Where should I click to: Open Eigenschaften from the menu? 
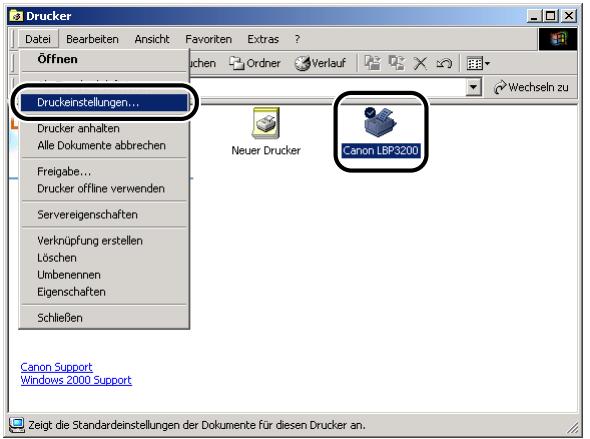(x=104, y=292)
